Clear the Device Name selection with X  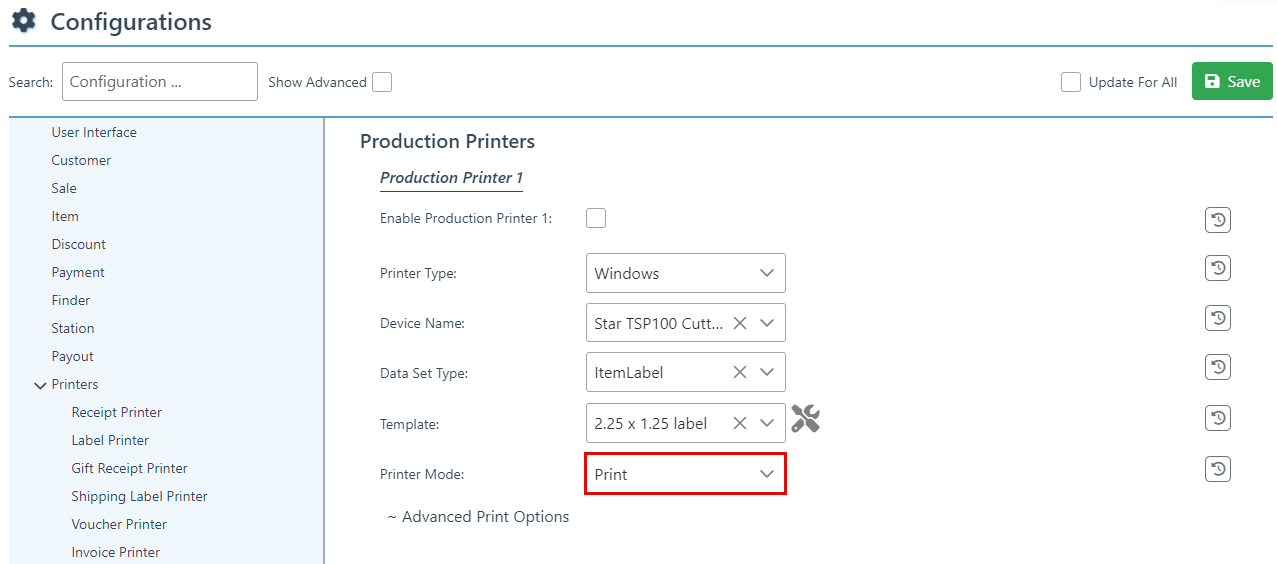(740, 323)
